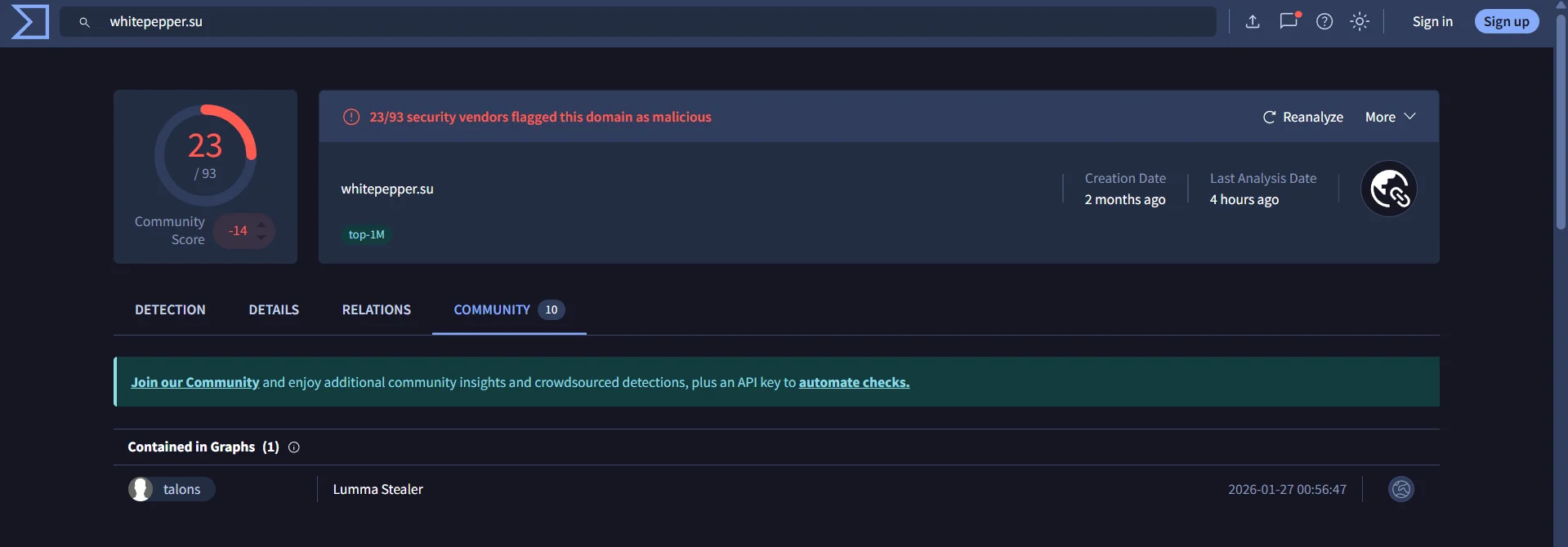Open the notifications chat icon
The height and width of the screenshot is (547, 1568).
1289,21
